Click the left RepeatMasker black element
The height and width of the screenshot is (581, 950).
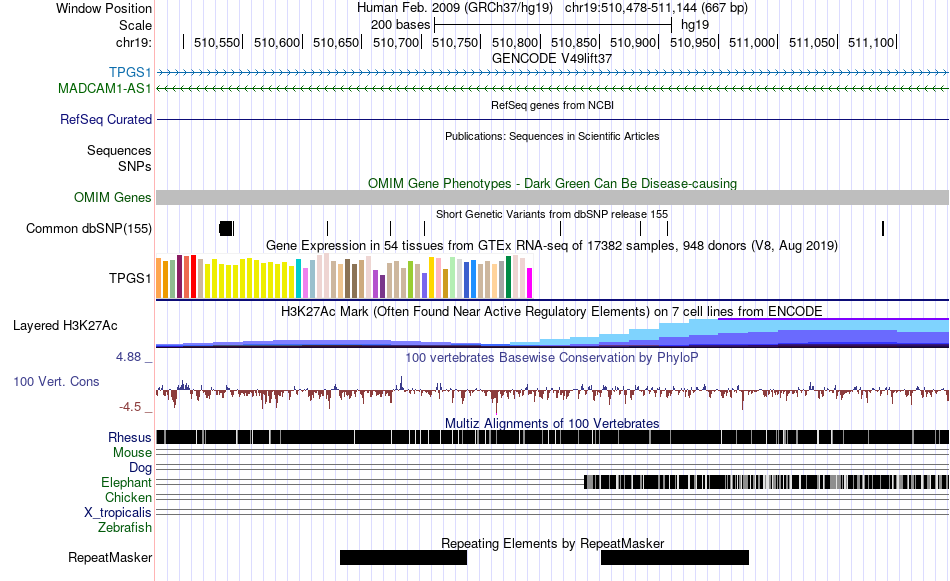(x=404, y=557)
